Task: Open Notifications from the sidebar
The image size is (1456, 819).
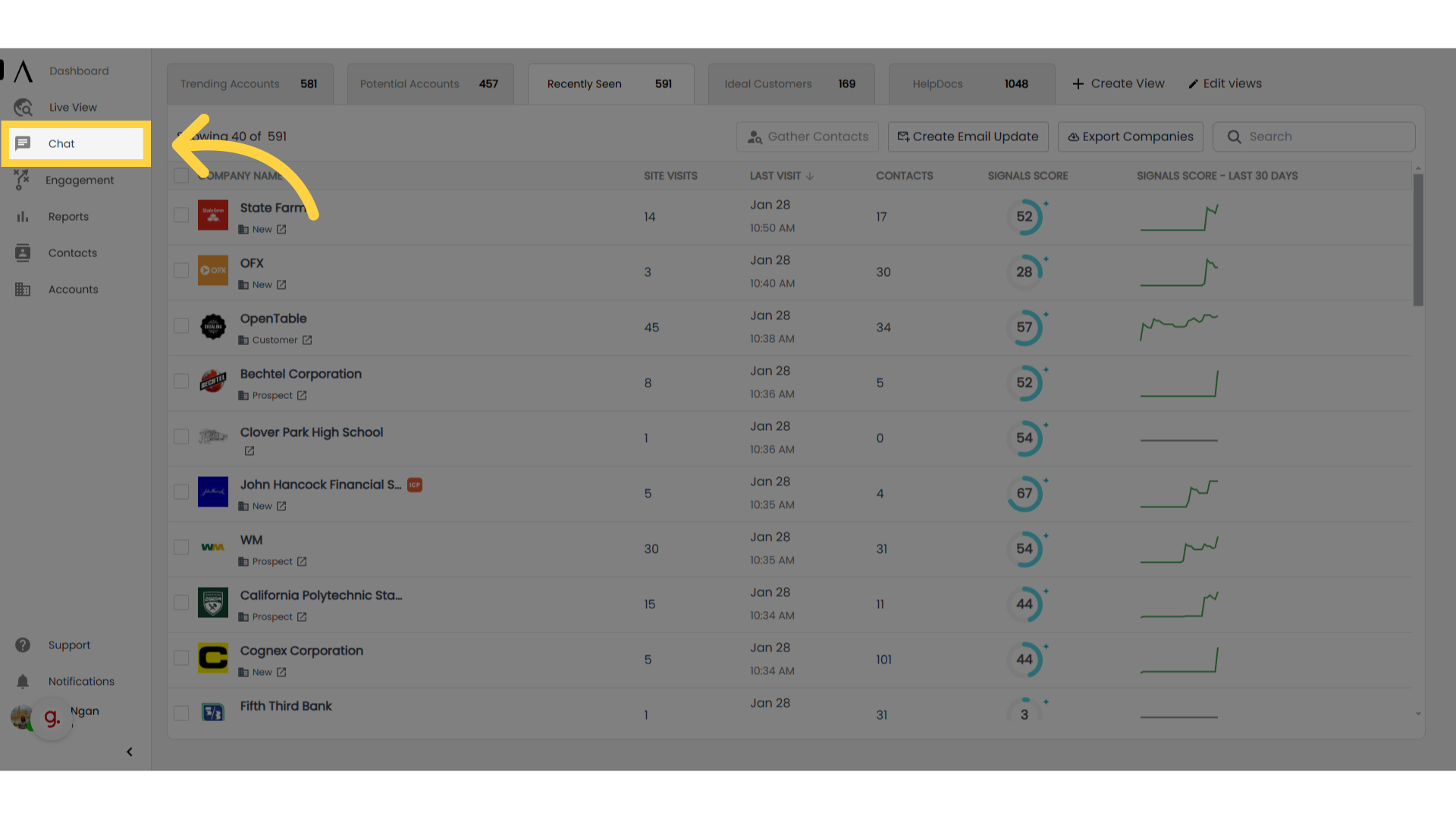Action: coord(80,681)
